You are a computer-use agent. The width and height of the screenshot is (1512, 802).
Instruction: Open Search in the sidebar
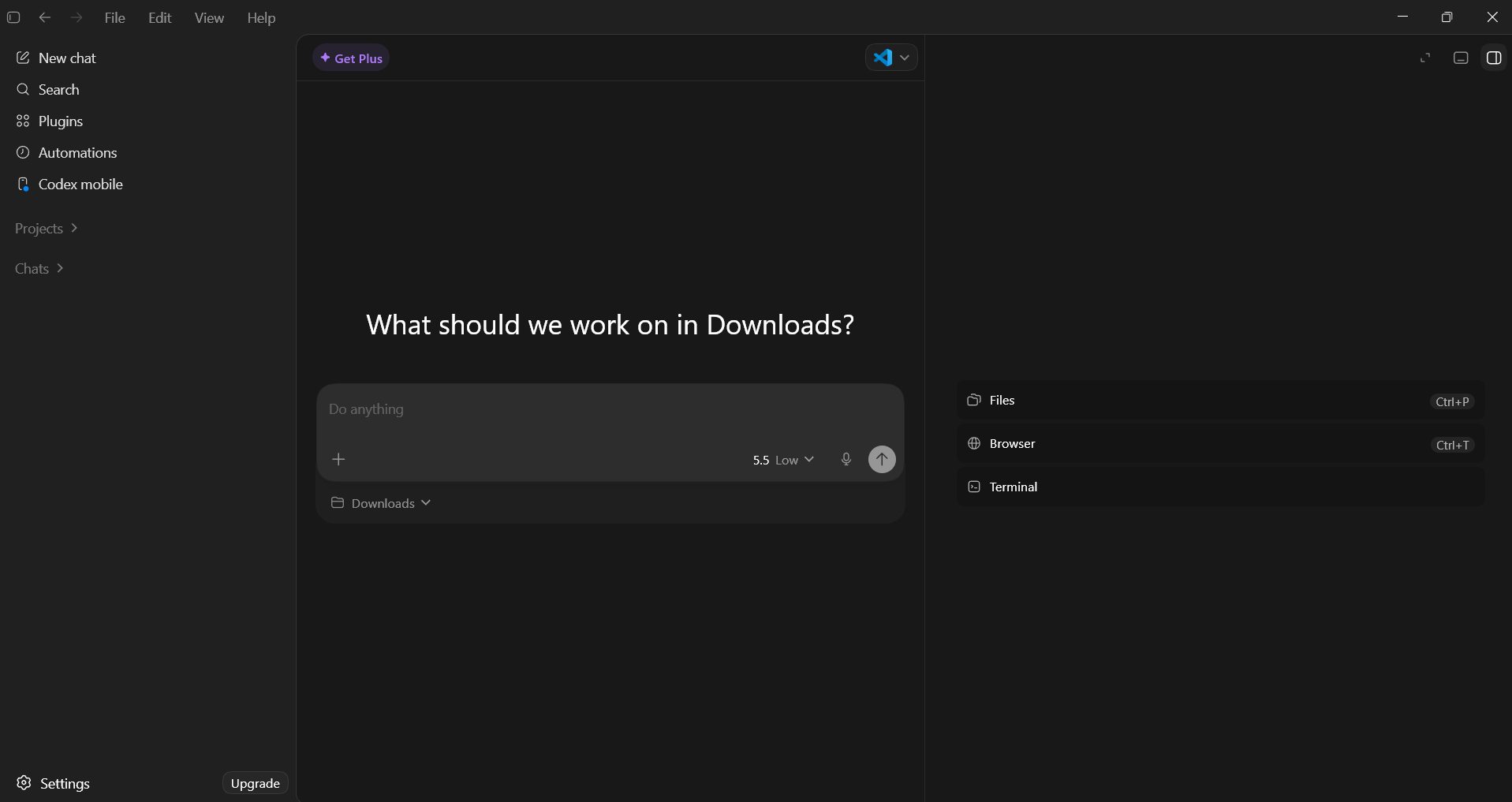(x=147, y=89)
